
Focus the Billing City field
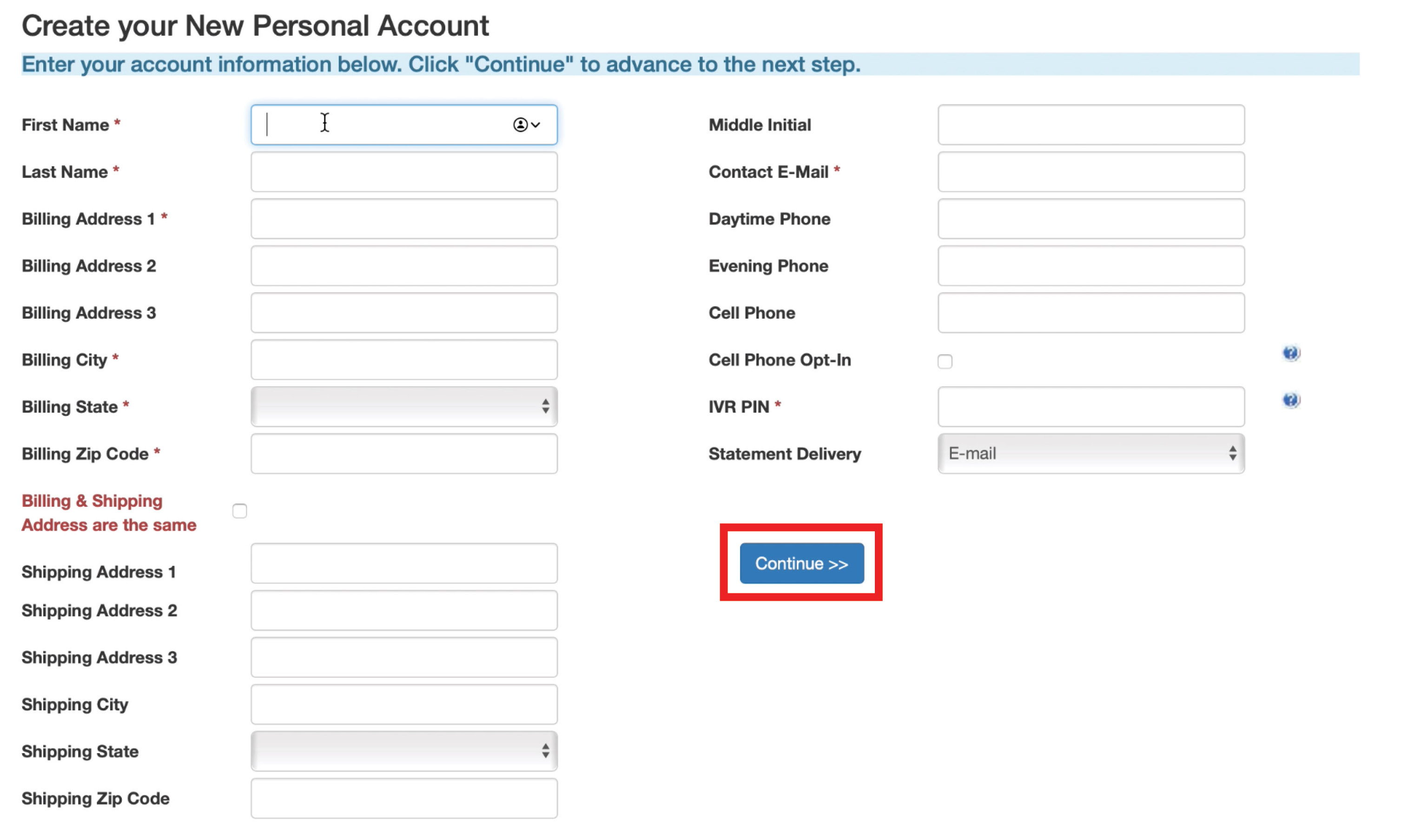tap(404, 360)
